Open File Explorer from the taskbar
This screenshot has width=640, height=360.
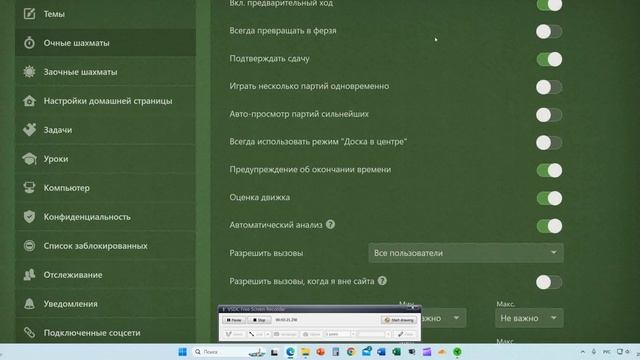305,352
